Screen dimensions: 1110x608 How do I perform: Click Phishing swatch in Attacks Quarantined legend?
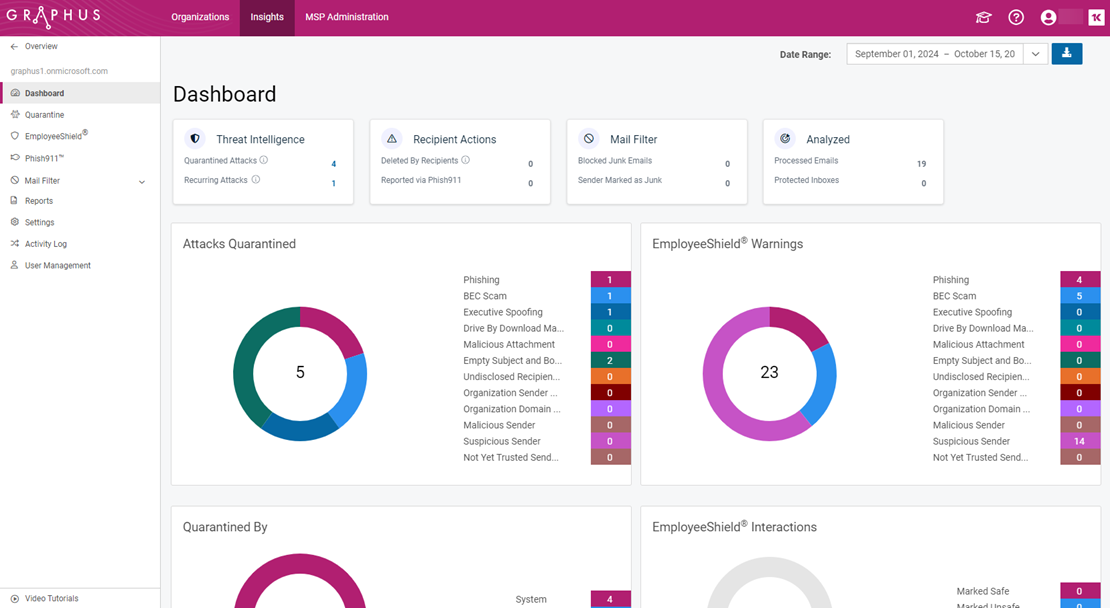[x=610, y=279]
